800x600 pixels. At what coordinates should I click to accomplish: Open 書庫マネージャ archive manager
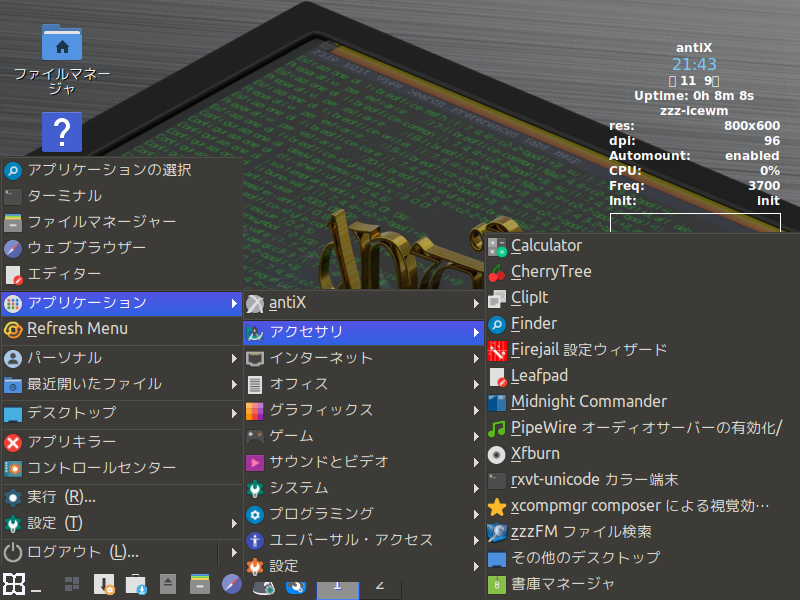pos(642,584)
